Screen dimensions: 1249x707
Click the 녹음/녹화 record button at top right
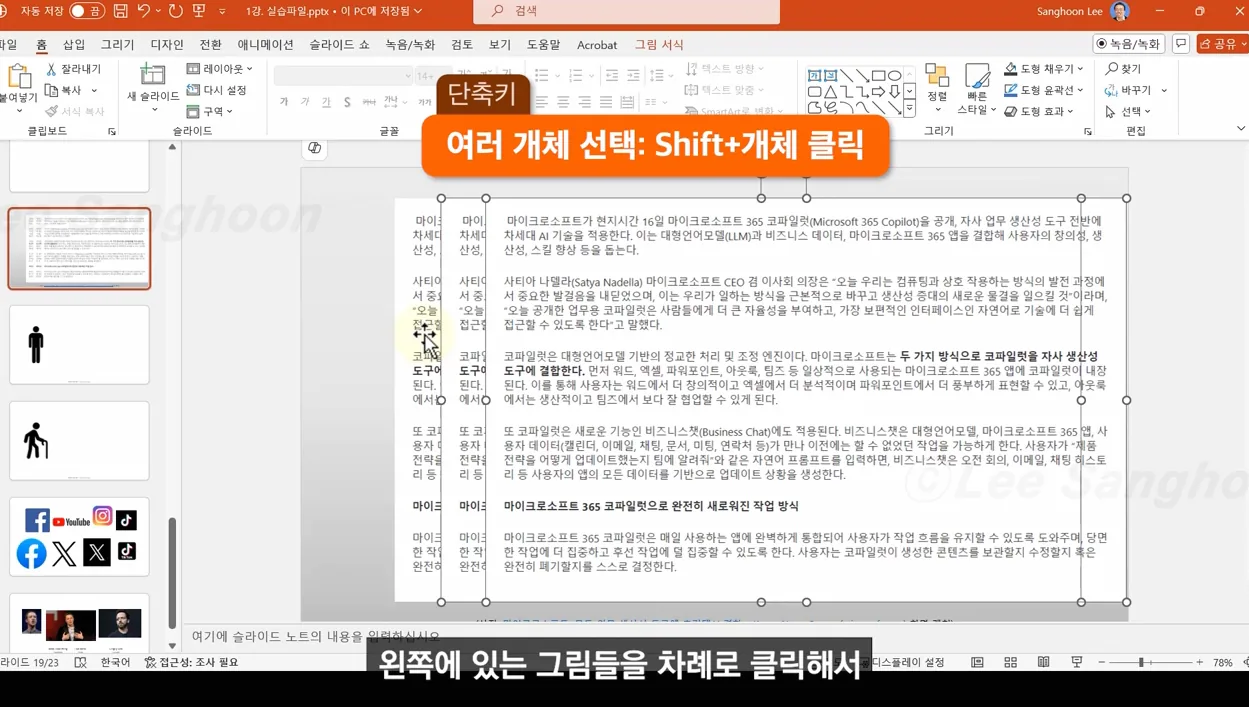click(1128, 44)
